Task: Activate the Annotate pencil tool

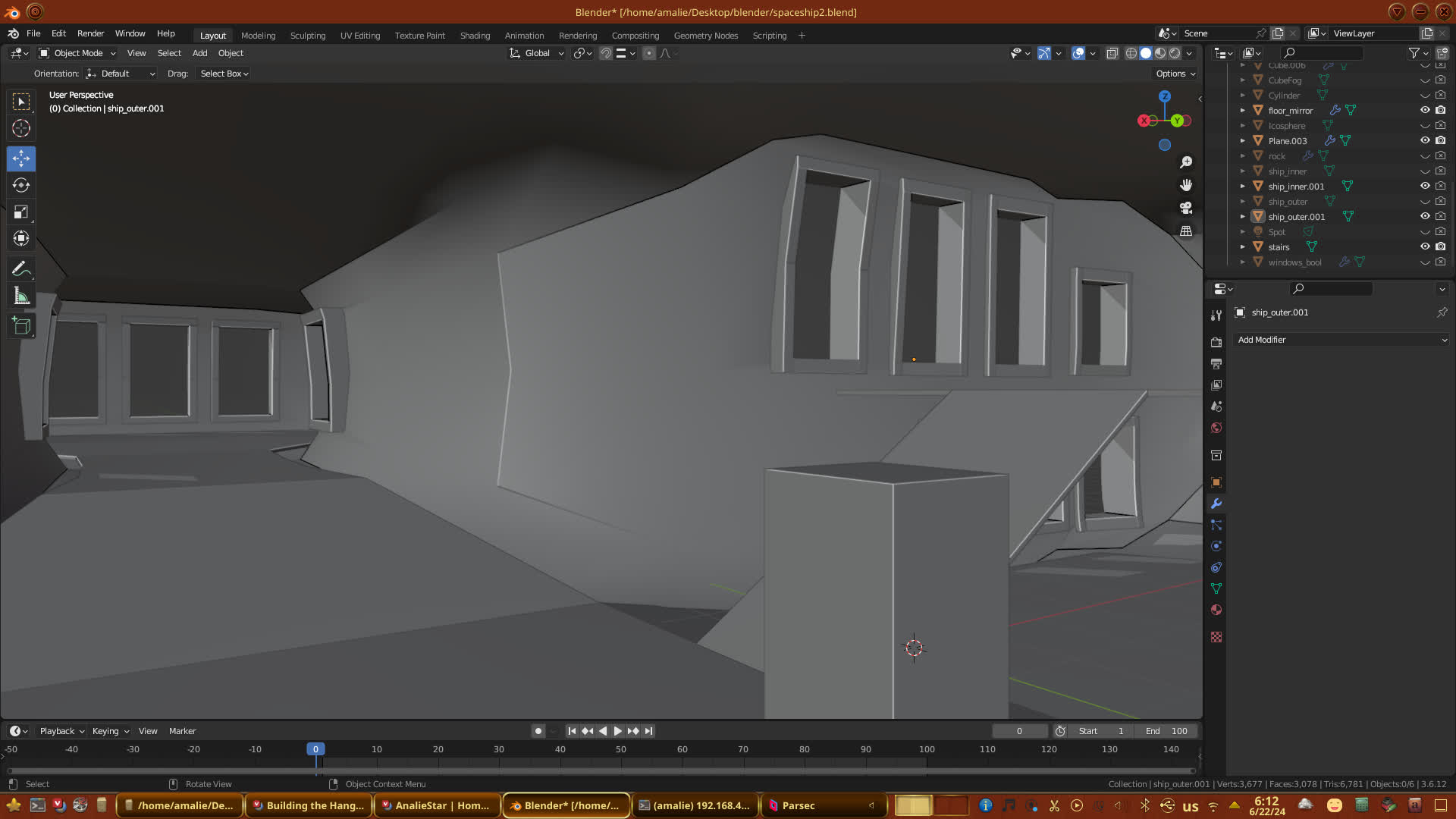Action: pyautogui.click(x=21, y=269)
